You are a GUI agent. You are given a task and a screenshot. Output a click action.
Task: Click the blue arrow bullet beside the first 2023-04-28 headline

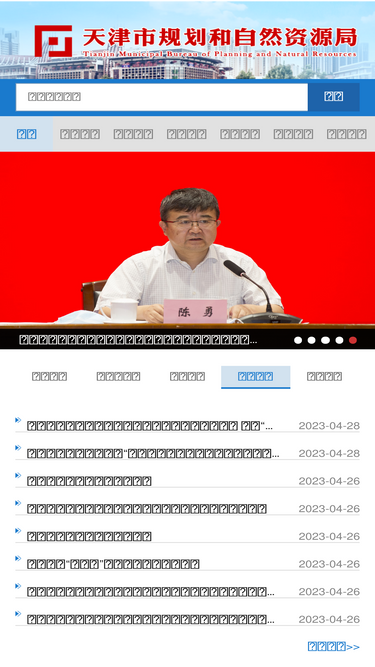pyautogui.click(x=18, y=420)
